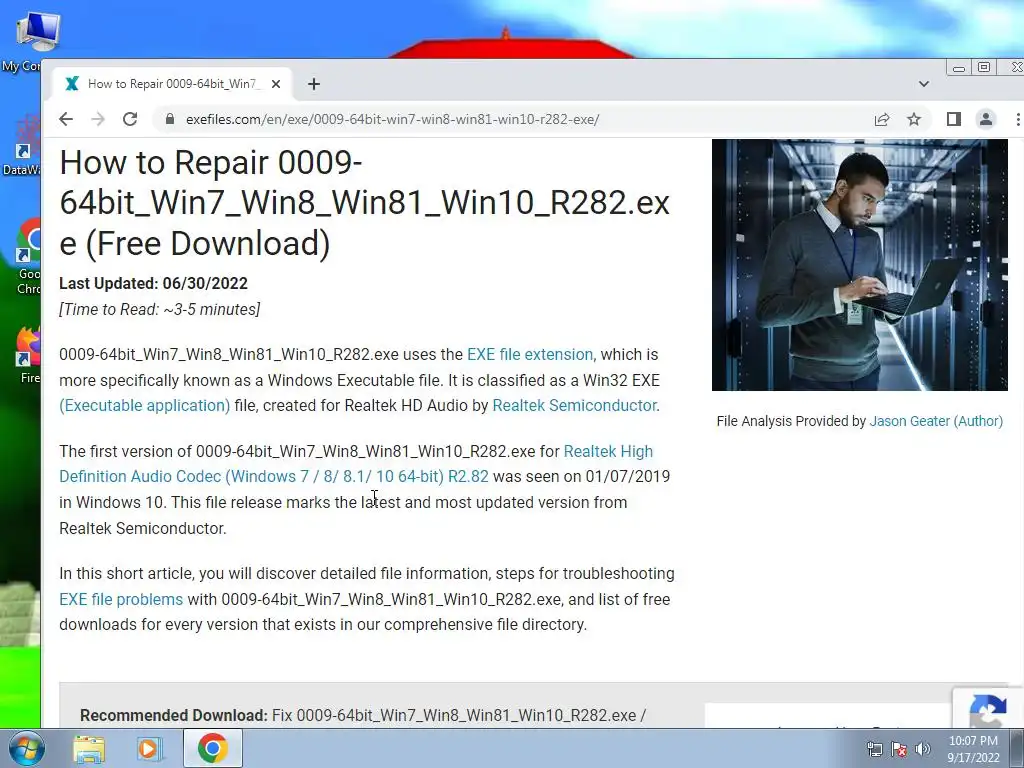Share this page via the share icon
Image resolution: width=1024 pixels, height=768 pixels.
pyautogui.click(x=882, y=120)
